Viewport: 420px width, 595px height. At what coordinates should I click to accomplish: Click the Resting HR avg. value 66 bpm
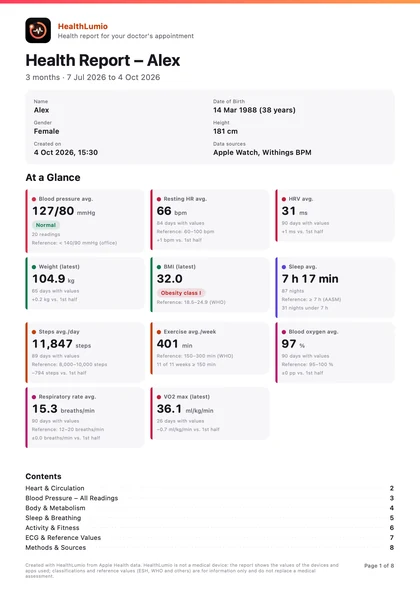(x=171, y=211)
